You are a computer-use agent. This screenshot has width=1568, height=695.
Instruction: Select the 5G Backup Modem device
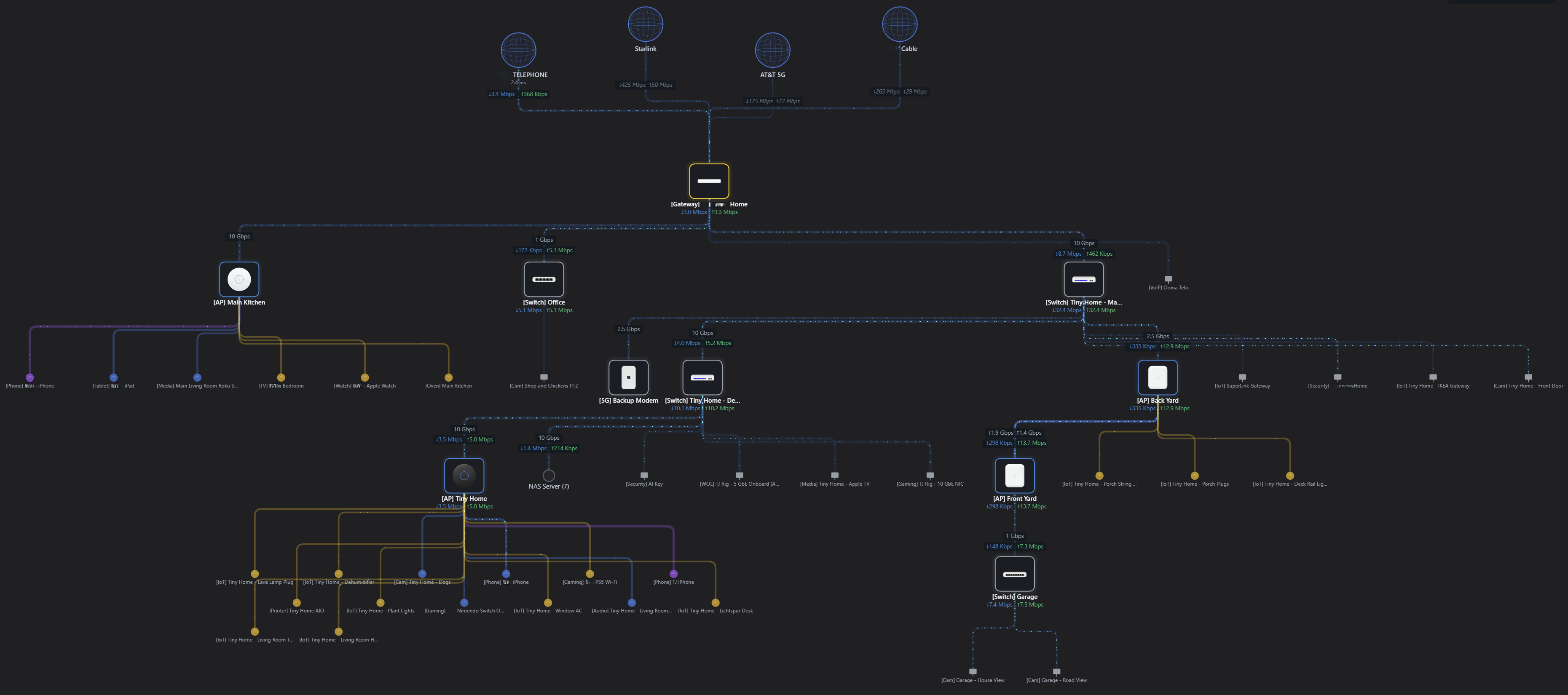click(x=628, y=377)
